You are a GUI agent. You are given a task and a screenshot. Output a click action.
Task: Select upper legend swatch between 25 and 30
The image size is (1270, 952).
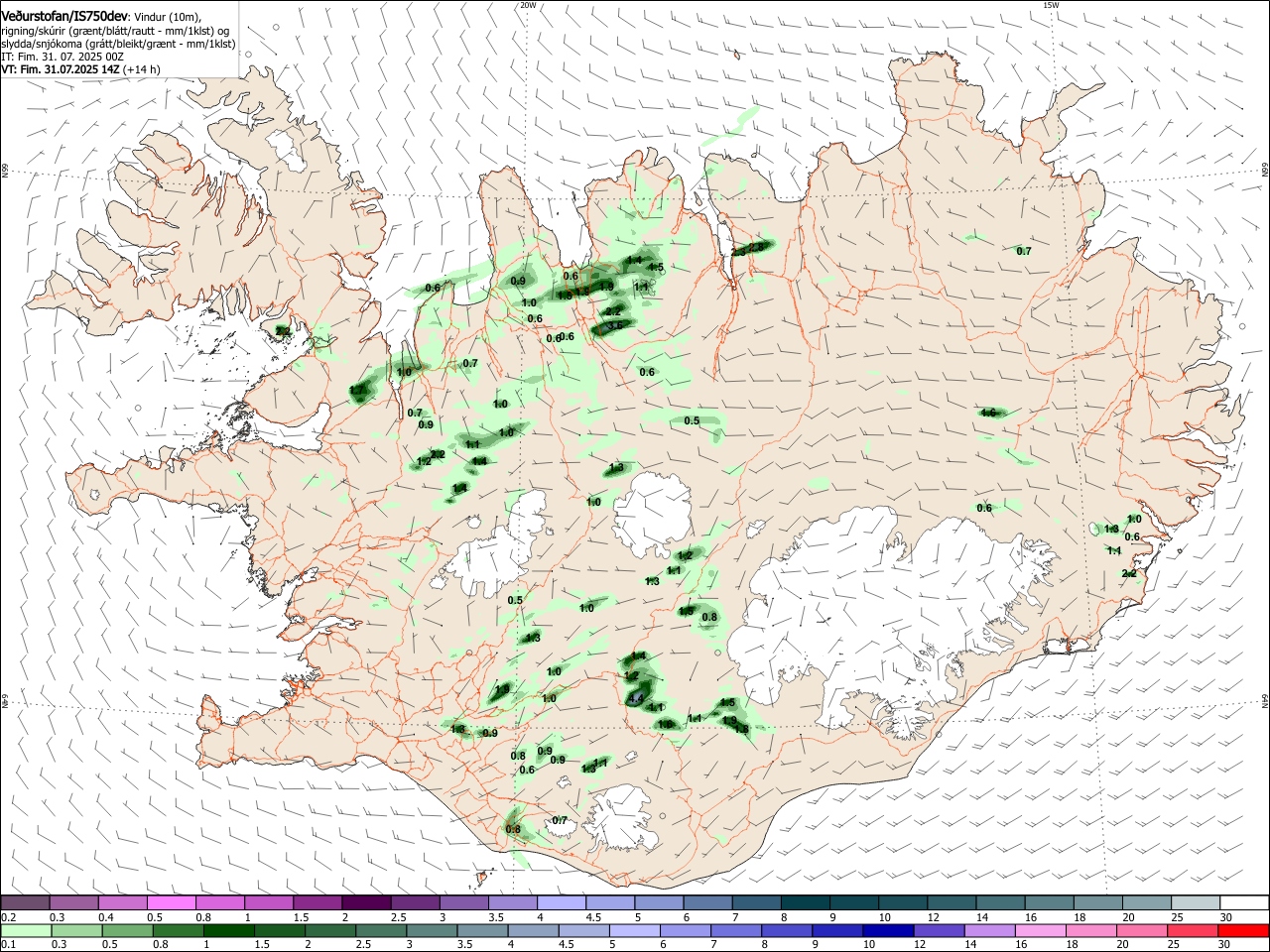[1195, 902]
